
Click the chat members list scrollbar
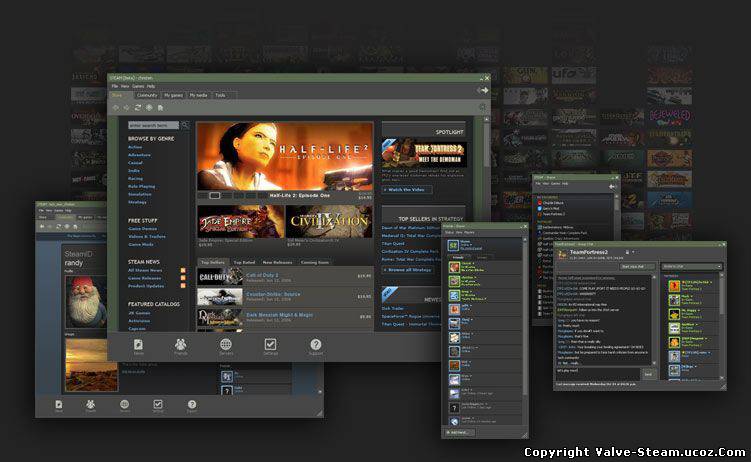point(721,327)
